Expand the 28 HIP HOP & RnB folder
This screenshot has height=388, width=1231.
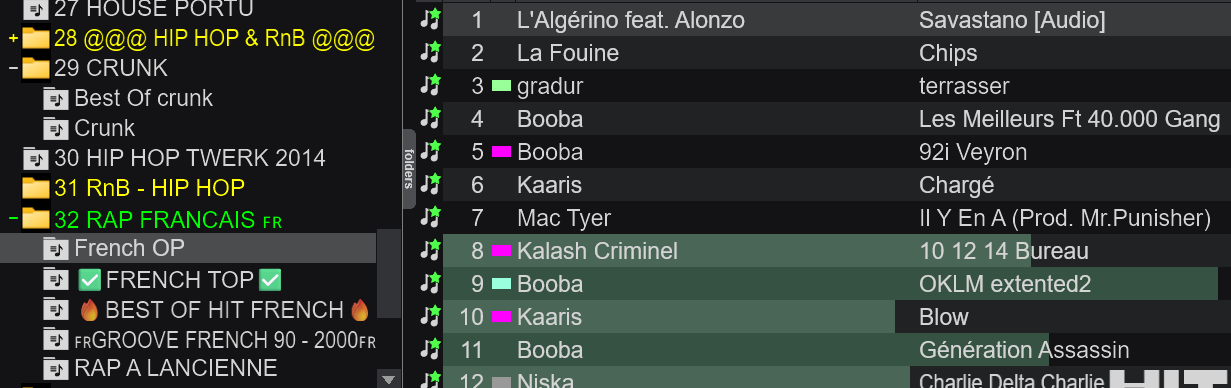pyautogui.click(x=12, y=39)
